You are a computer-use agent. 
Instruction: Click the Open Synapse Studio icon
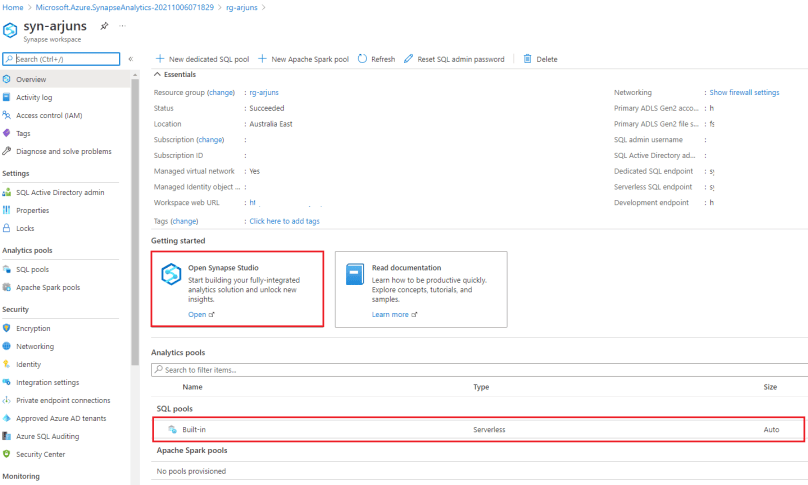[x=171, y=274]
